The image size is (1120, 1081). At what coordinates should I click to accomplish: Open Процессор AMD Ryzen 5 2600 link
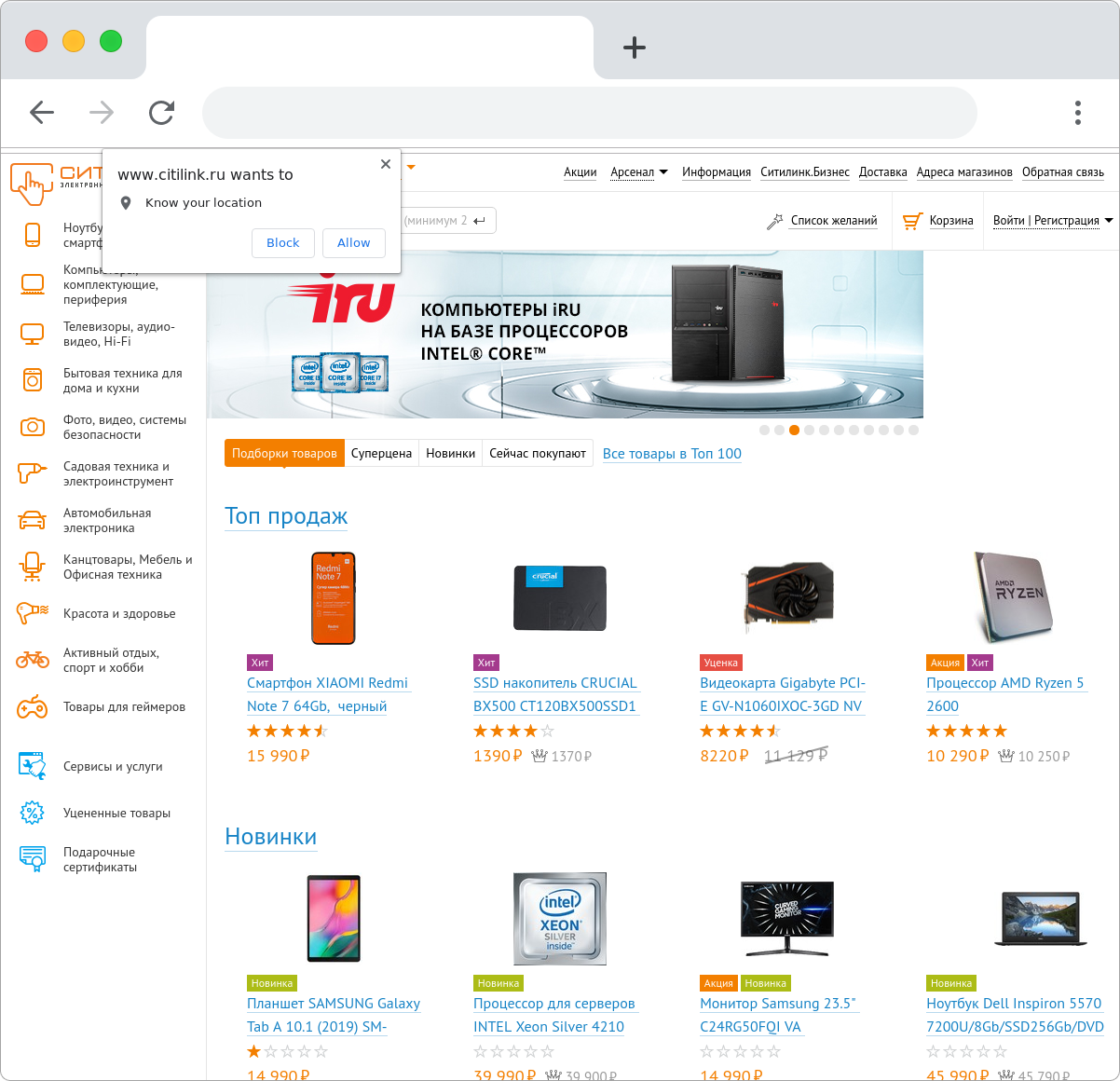tap(1005, 694)
